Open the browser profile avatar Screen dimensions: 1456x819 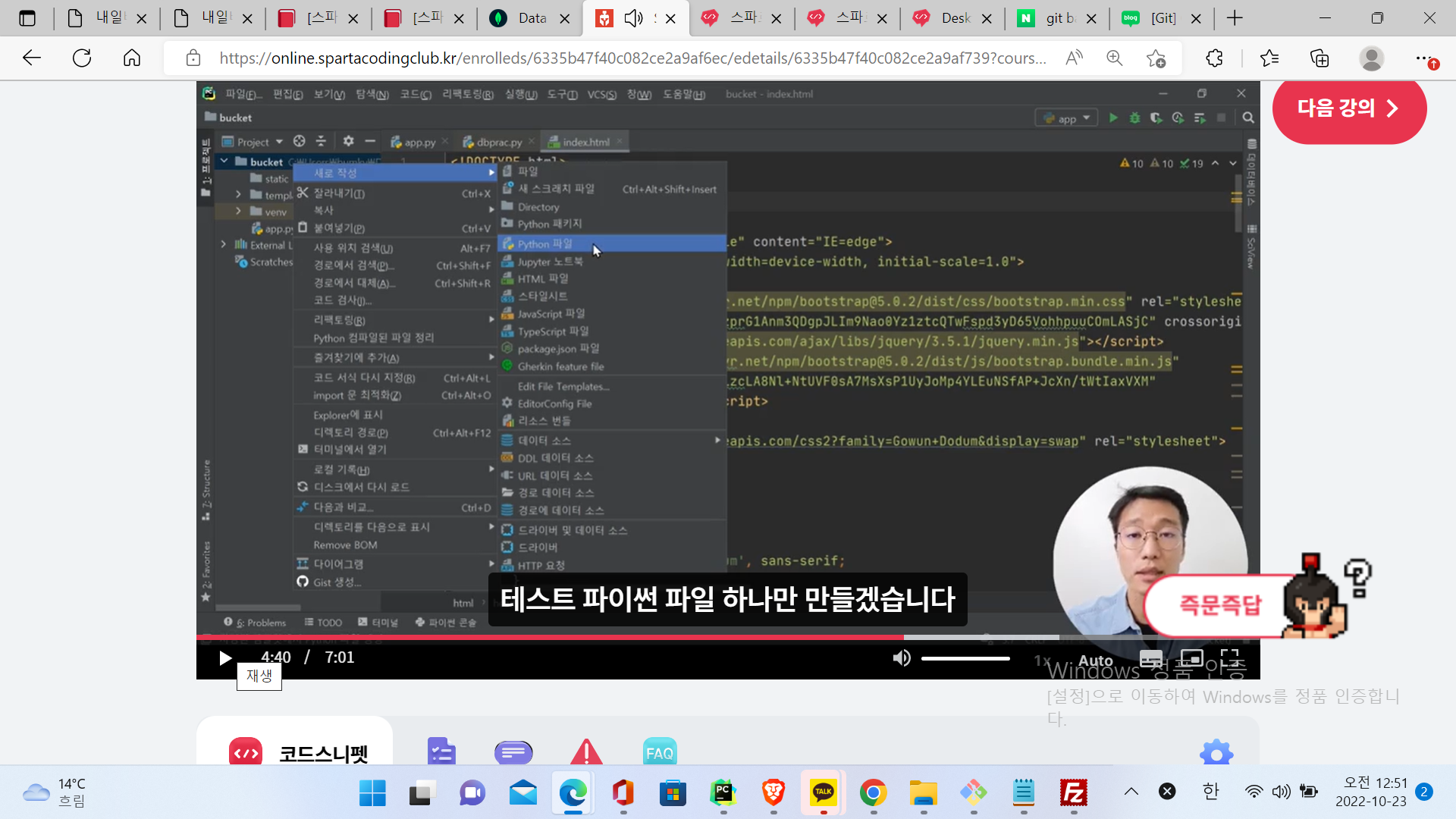(1371, 58)
